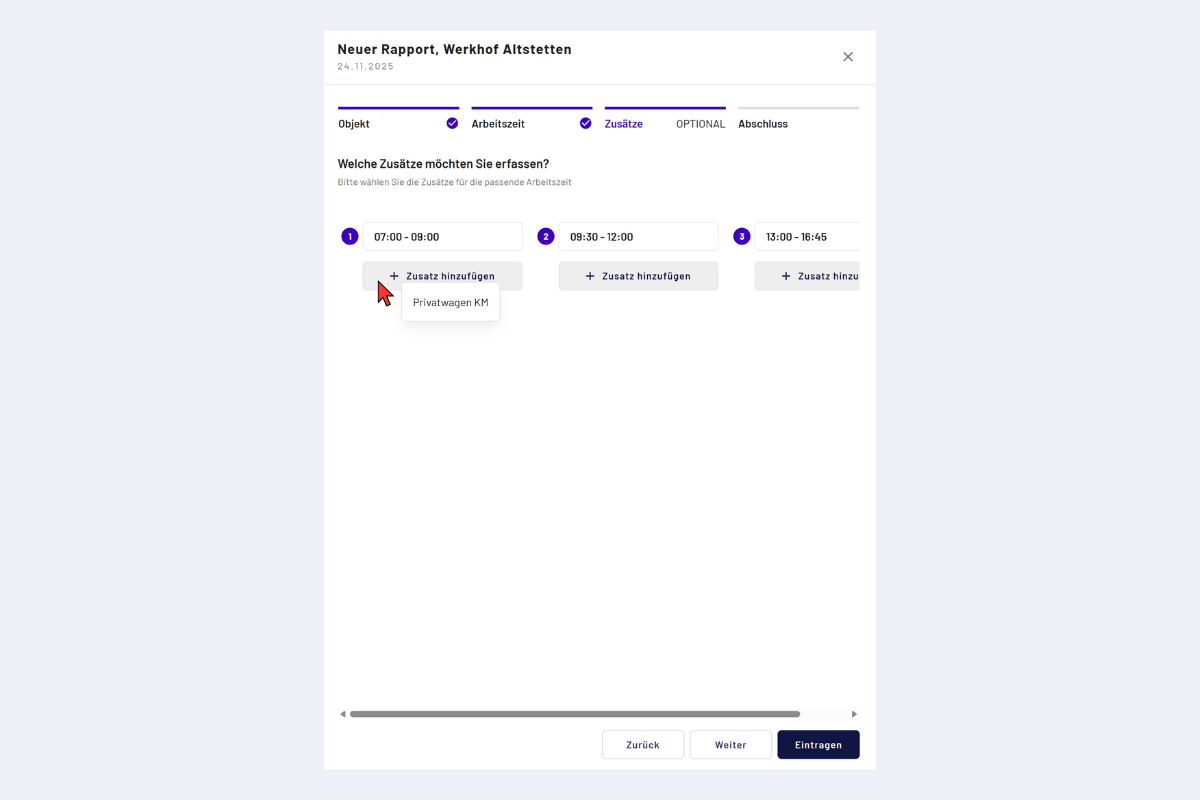Jump to the Abschluss step tab
The width and height of the screenshot is (1200, 800).
pyautogui.click(x=763, y=124)
